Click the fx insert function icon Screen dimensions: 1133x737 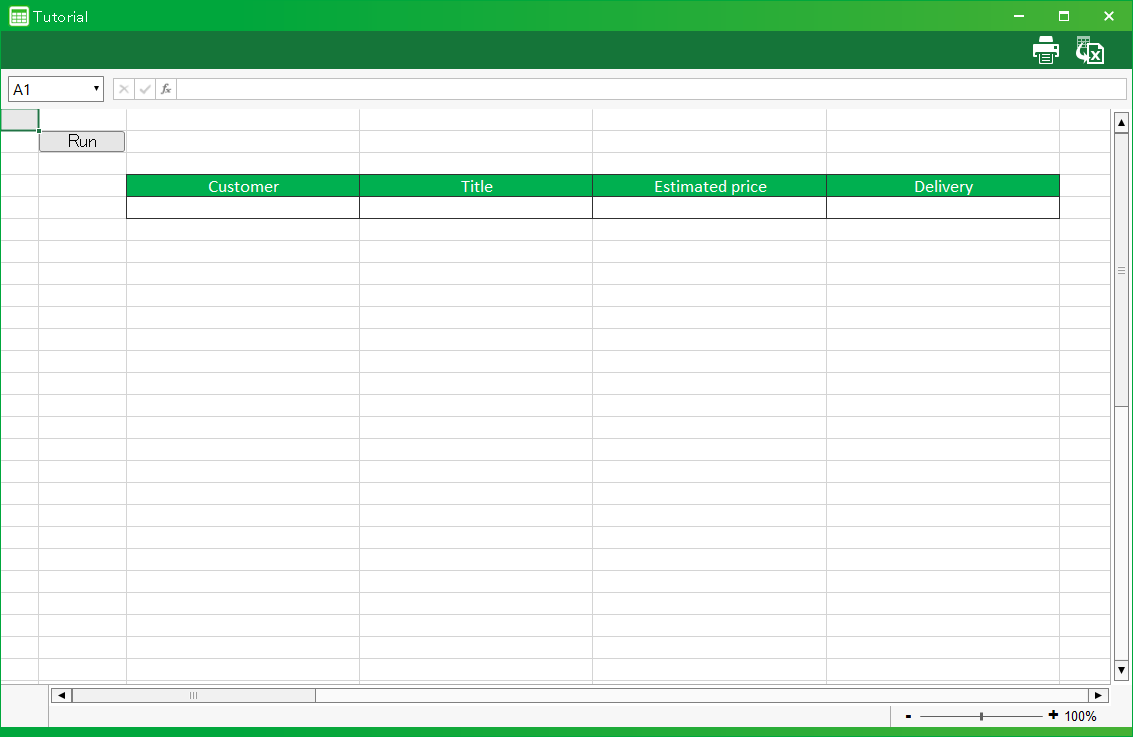click(166, 89)
